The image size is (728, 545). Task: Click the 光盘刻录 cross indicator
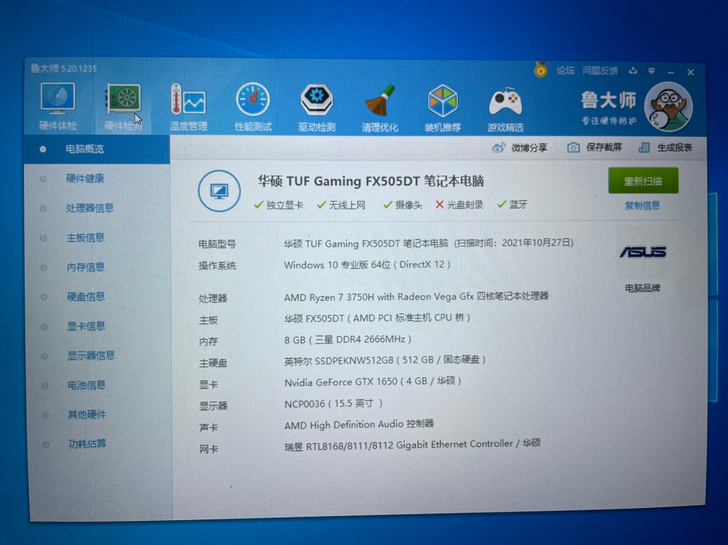459,205
